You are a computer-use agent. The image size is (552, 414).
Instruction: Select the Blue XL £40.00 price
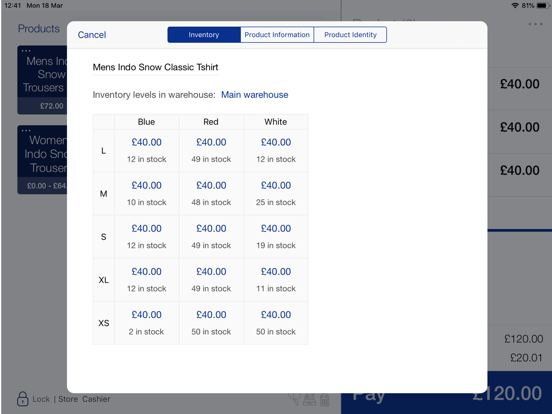pyautogui.click(x=146, y=271)
